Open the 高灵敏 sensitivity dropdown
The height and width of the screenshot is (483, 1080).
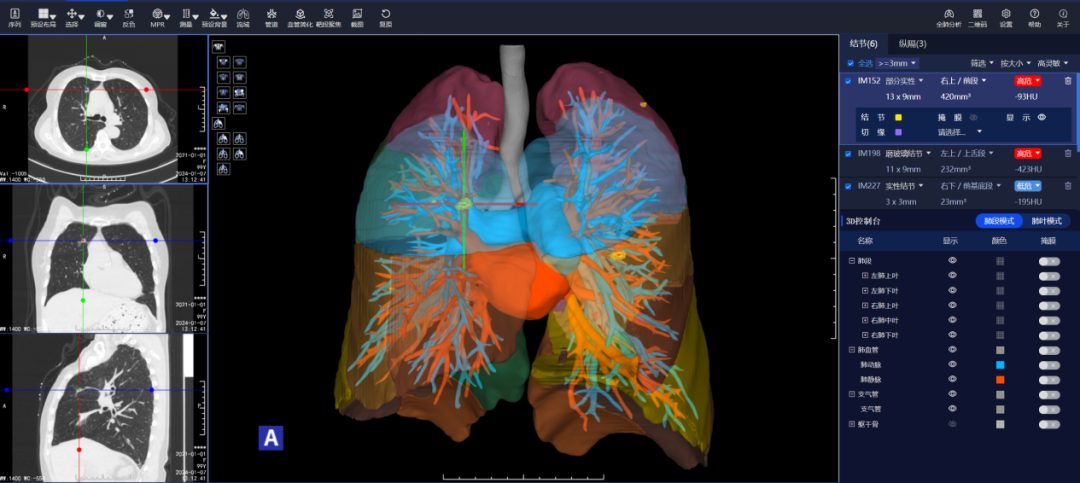1052,63
